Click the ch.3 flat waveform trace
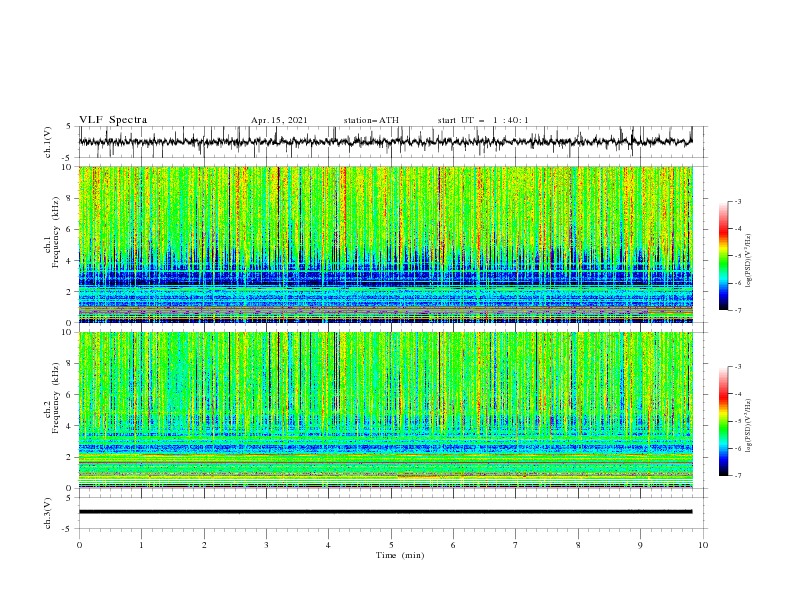This screenshot has height=612, width=792. pos(385,512)
